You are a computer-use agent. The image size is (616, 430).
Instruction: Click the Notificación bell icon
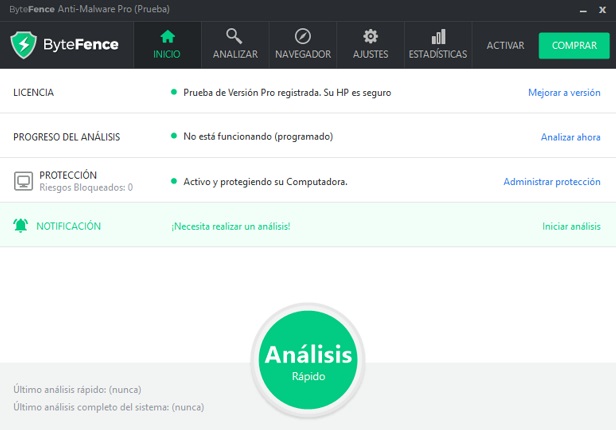point(20,226)
